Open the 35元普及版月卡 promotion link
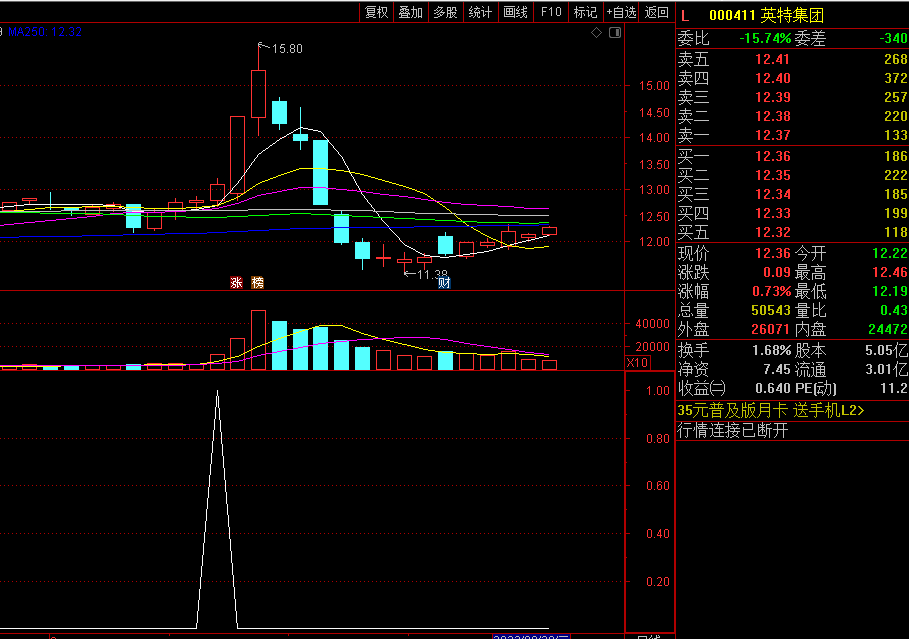The image size is (909, 639). [x=771, y=411]
